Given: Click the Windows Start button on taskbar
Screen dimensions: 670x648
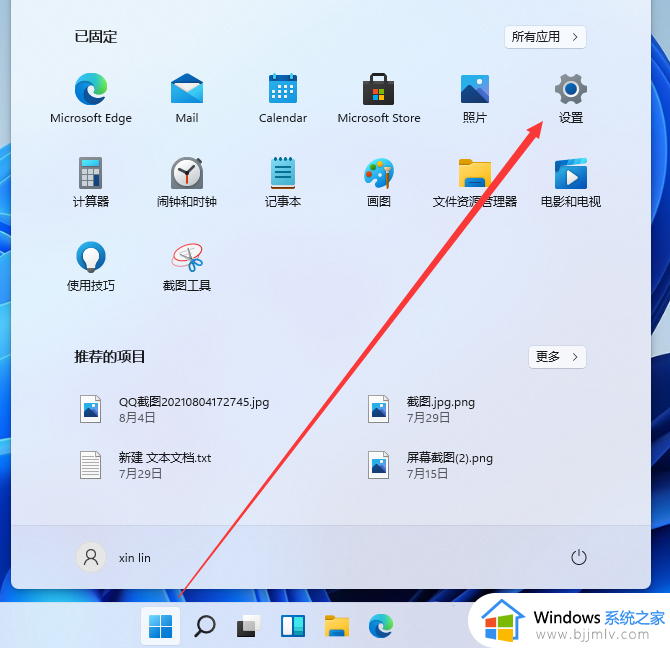Looking at the screenshot, I should (x=160, y=626).
